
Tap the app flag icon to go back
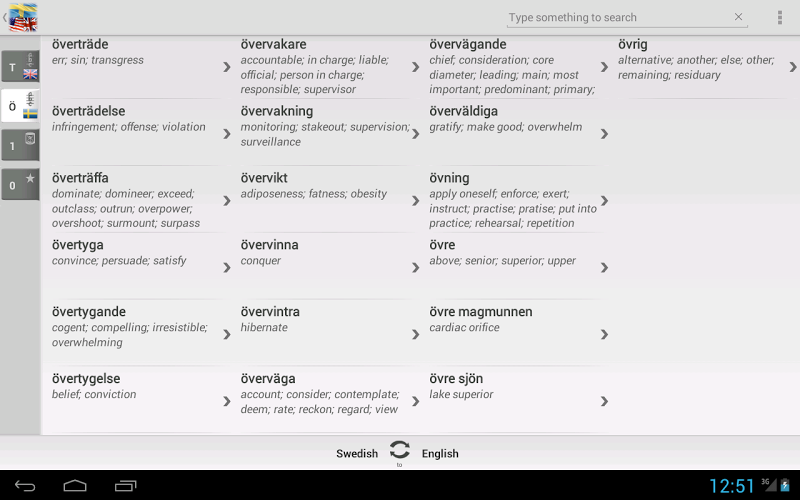point(22,16)
